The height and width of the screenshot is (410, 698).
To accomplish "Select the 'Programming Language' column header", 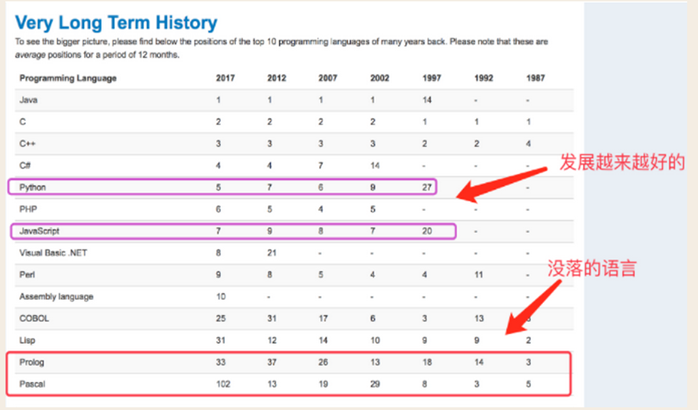I will click(x=68, y=78).
